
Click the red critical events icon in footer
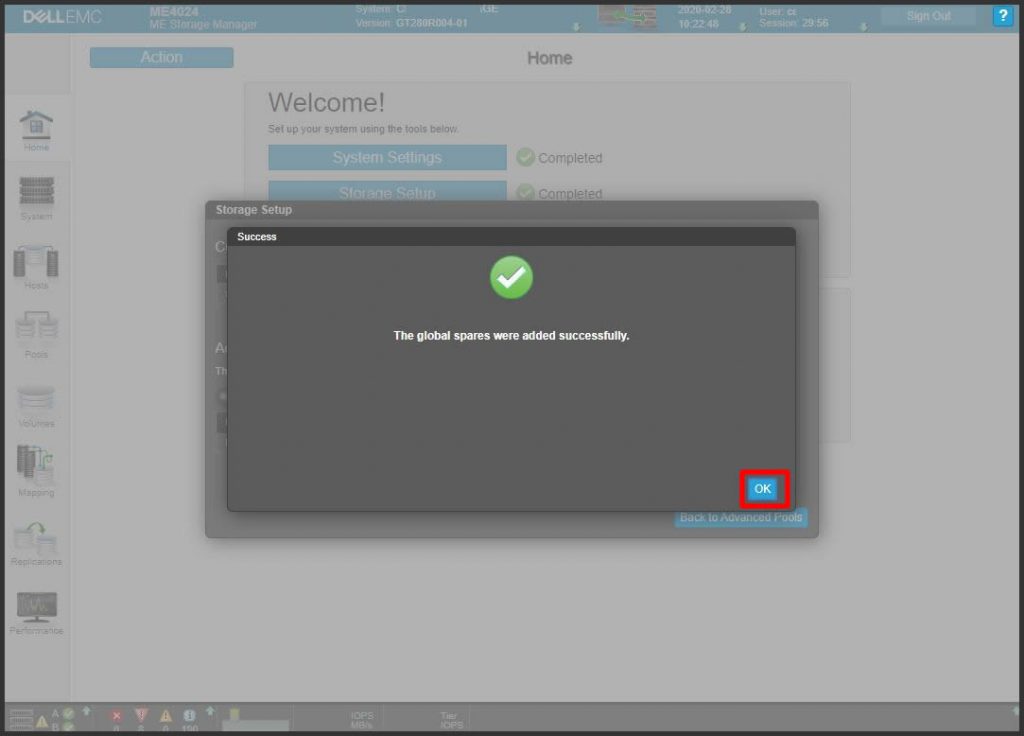point(116,716)
